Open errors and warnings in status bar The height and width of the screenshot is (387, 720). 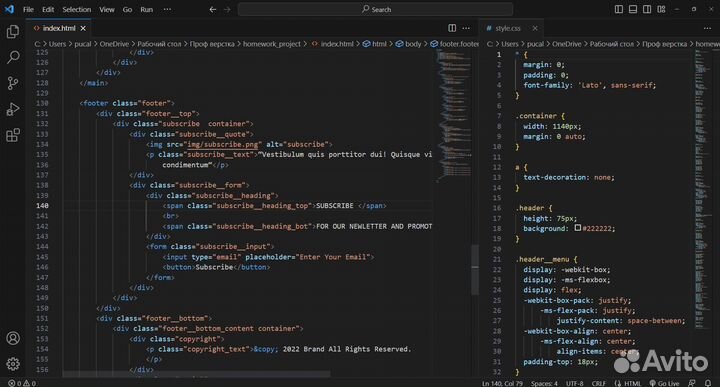tap(22, 383)
